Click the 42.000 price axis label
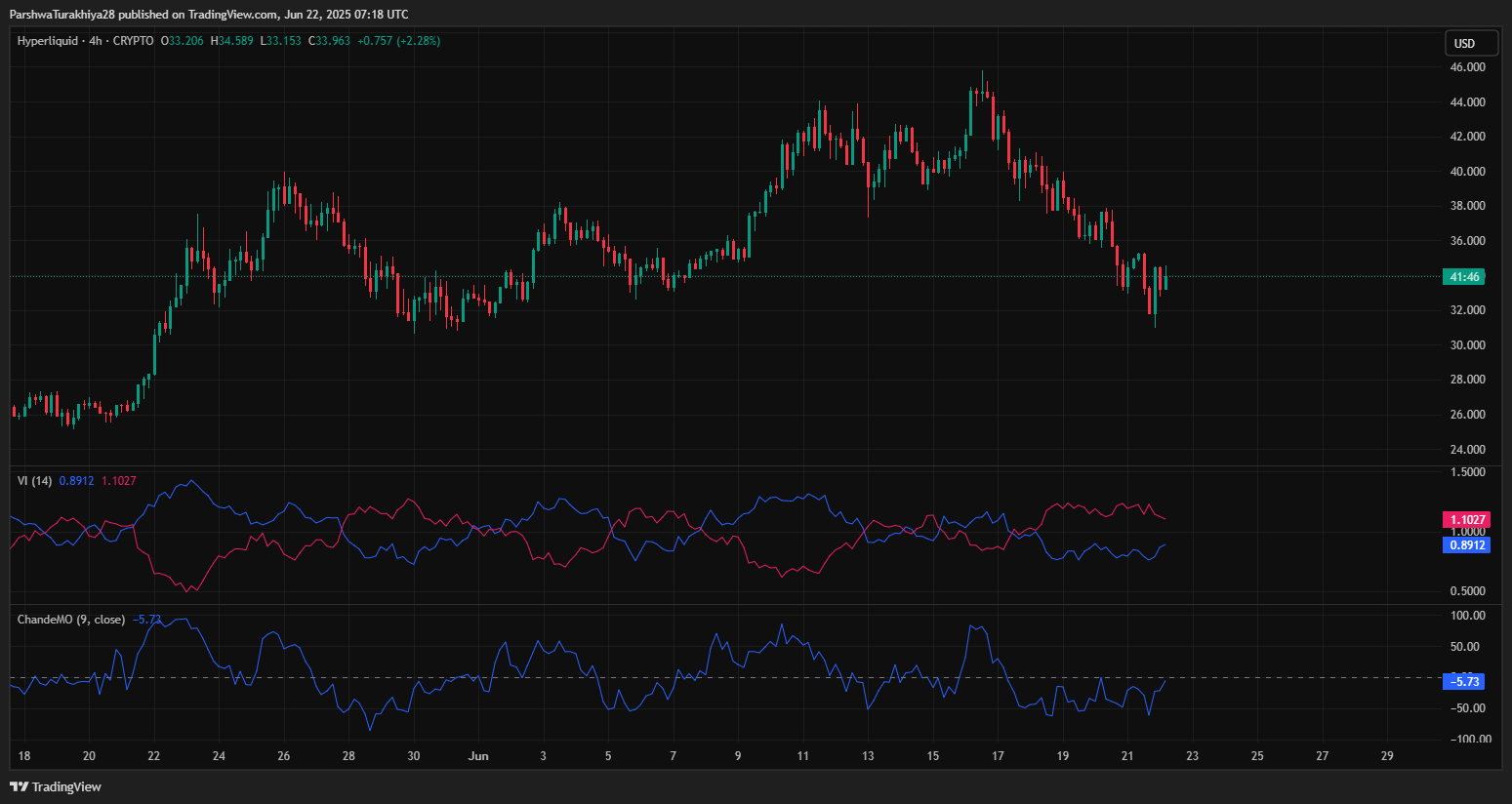 click(1468, 137)
